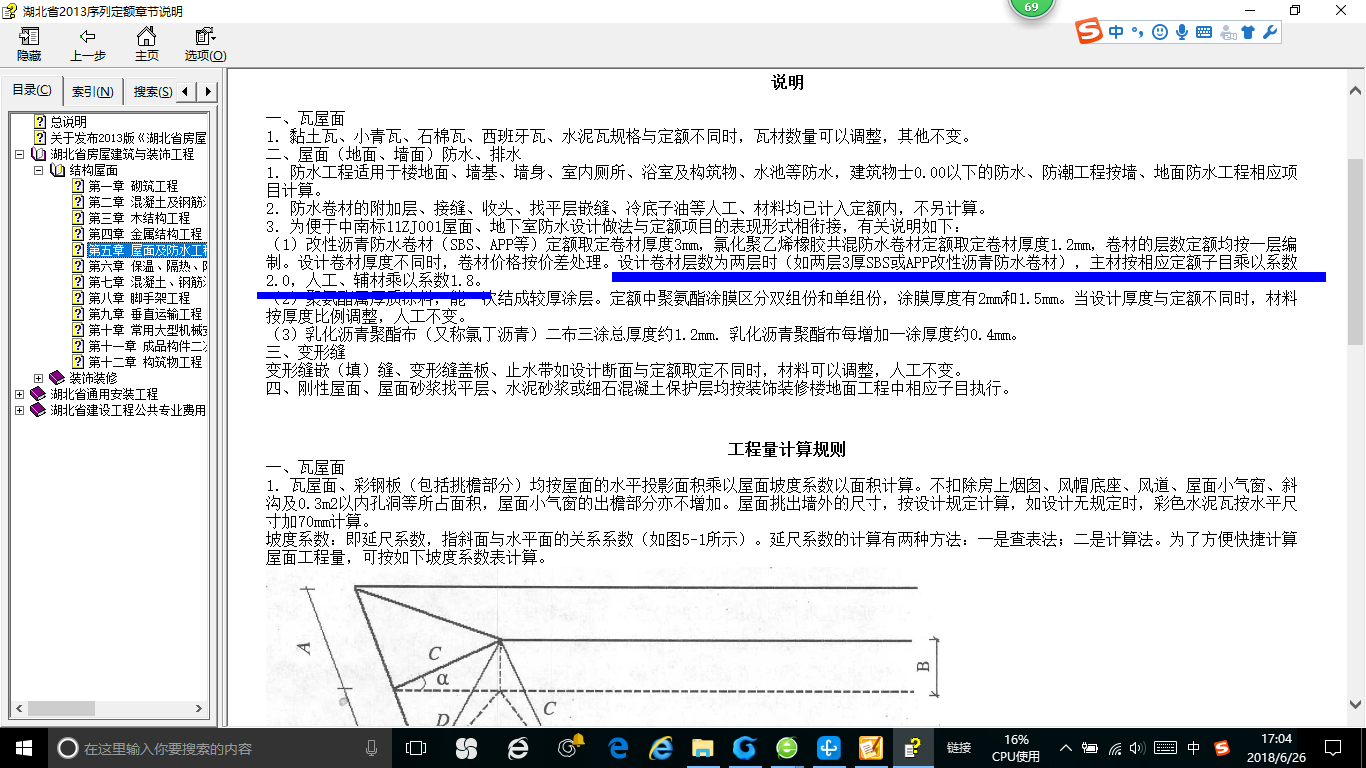
Task: Click the taskbar search microphone icon
Action: pyautogui.click(x=372, y=747)
